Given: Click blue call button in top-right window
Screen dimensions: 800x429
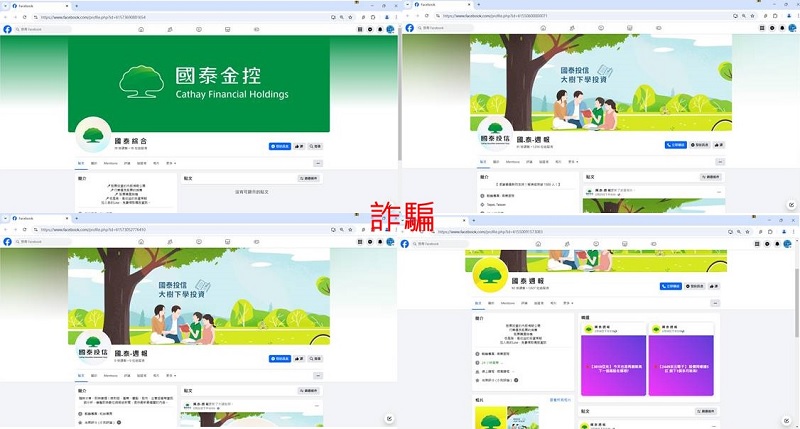Looking at the screenshot, I should 676,145.
